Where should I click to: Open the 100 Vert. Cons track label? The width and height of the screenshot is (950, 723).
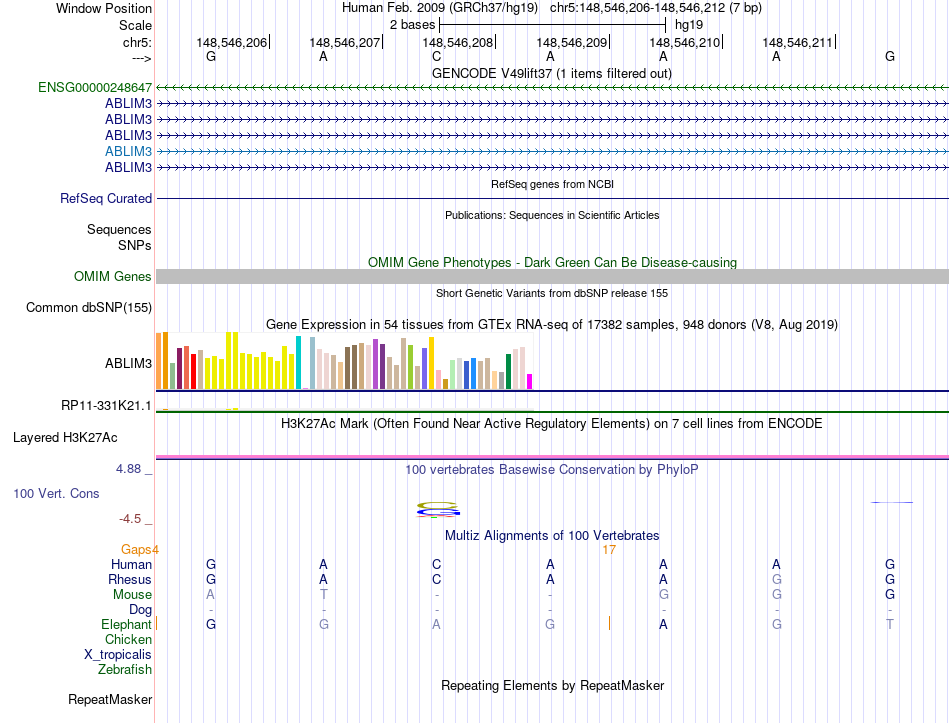coord(56,494)
